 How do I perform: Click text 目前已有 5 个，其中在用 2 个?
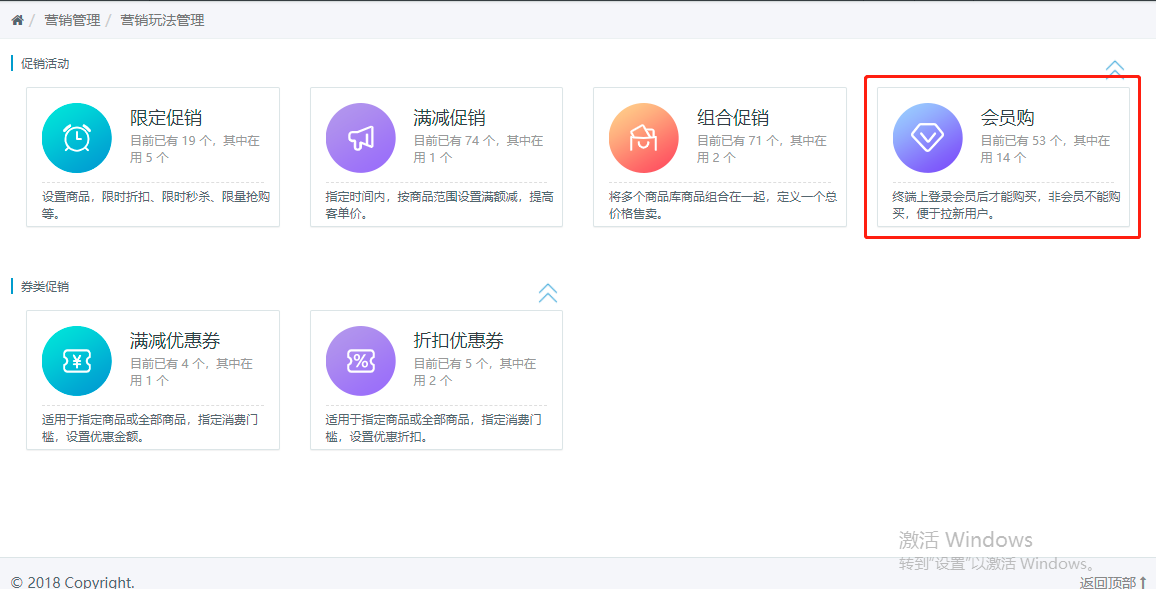tap(475, 372)
